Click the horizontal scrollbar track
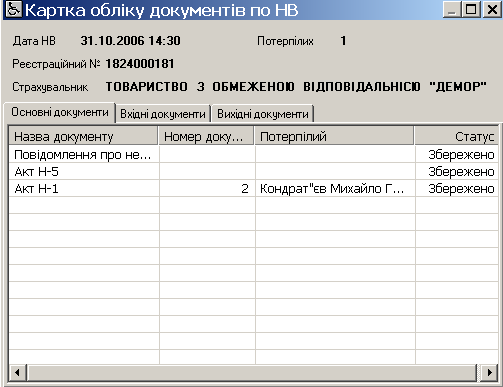The height and width of the screenshot is (387, 503). [253, 372]
